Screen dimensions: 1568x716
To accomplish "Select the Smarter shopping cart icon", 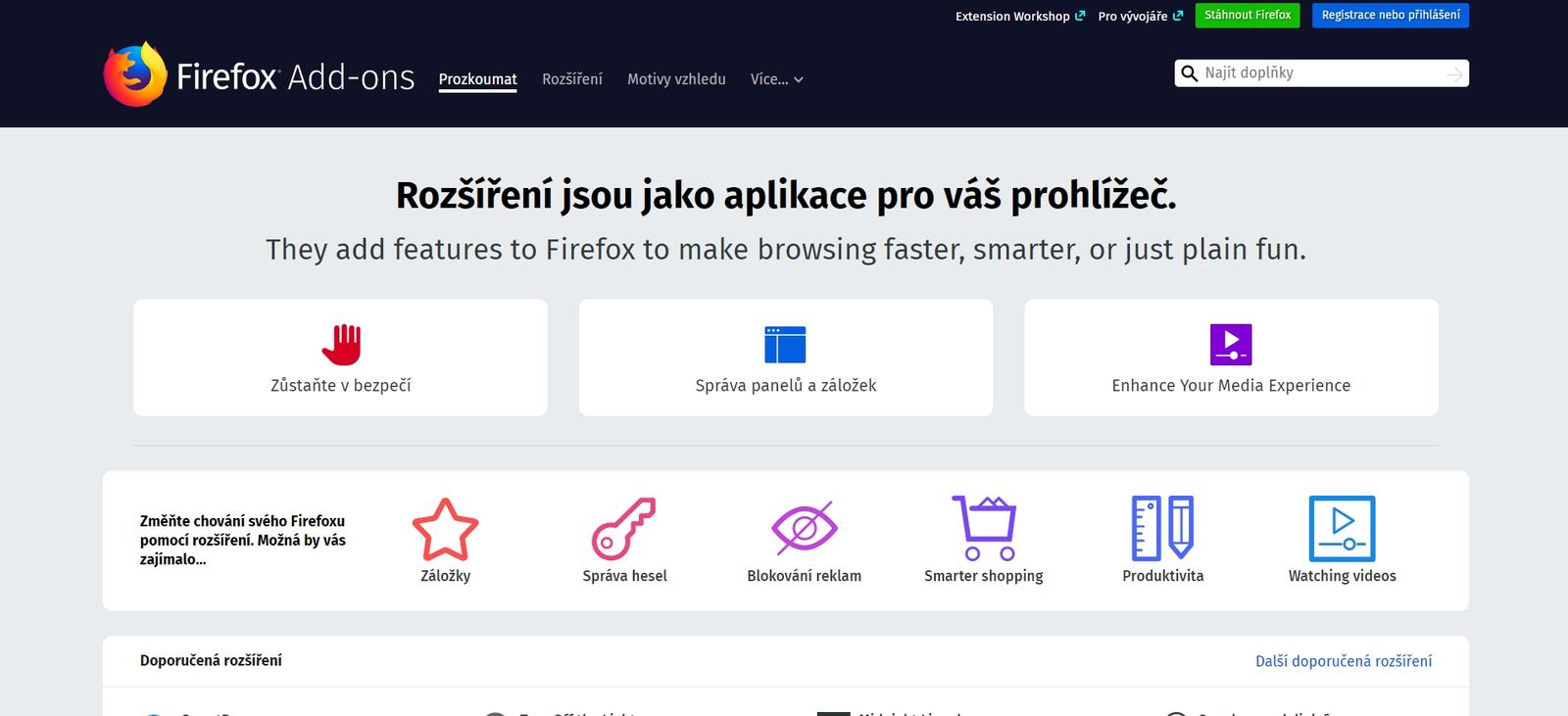I will pyautogui.click(x=984, y=528).
